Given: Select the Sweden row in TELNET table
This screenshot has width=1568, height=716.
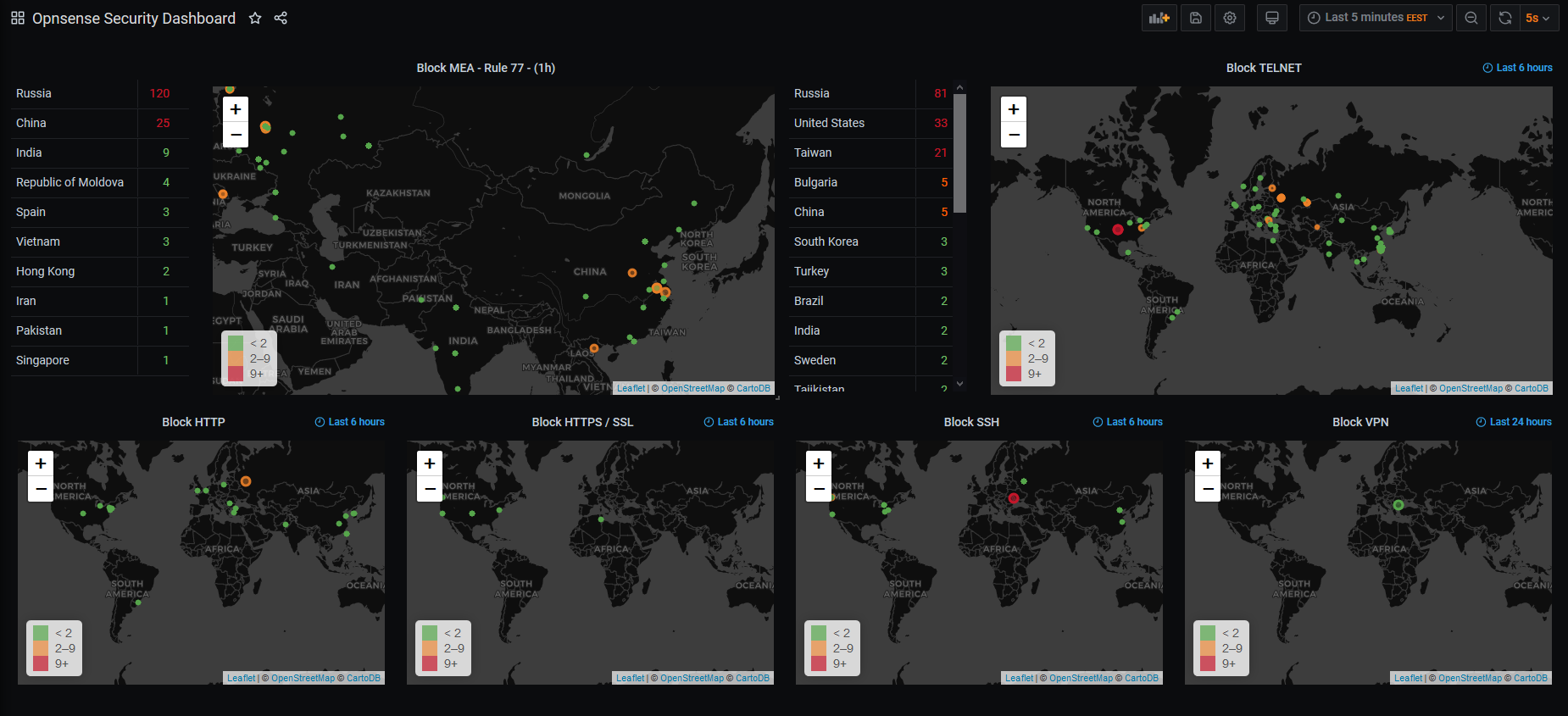Looking at the screenshot, I should point(871,361).
